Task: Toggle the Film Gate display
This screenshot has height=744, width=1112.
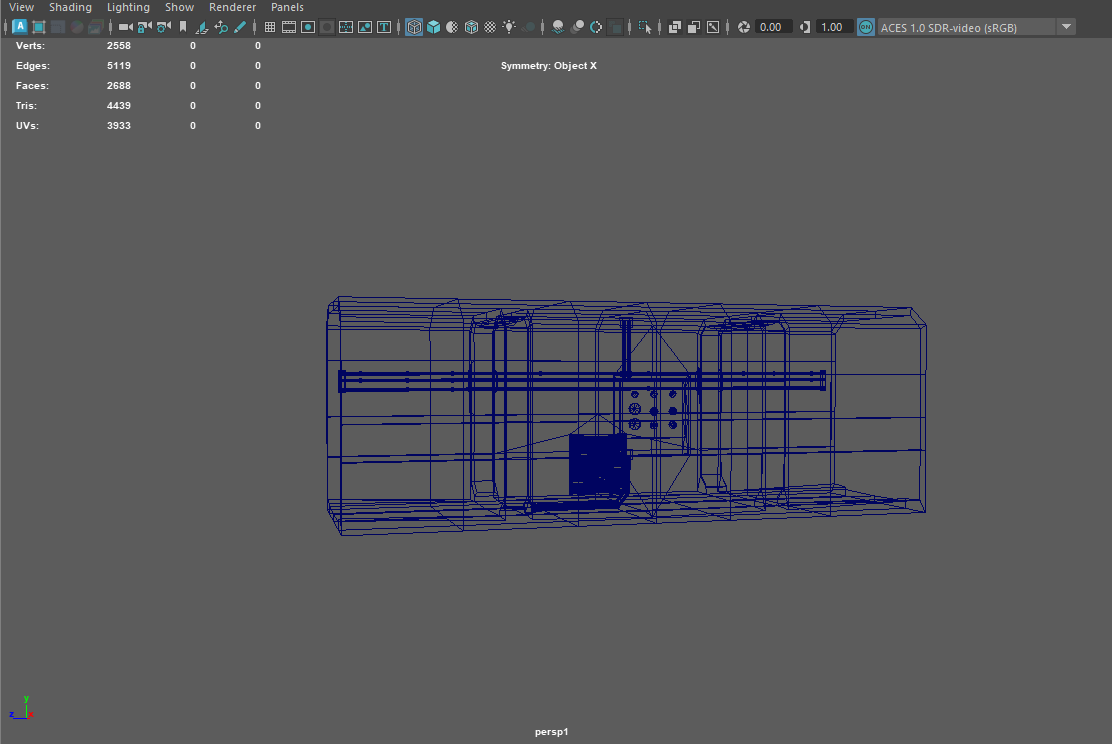Action: (x=289, y=27)
